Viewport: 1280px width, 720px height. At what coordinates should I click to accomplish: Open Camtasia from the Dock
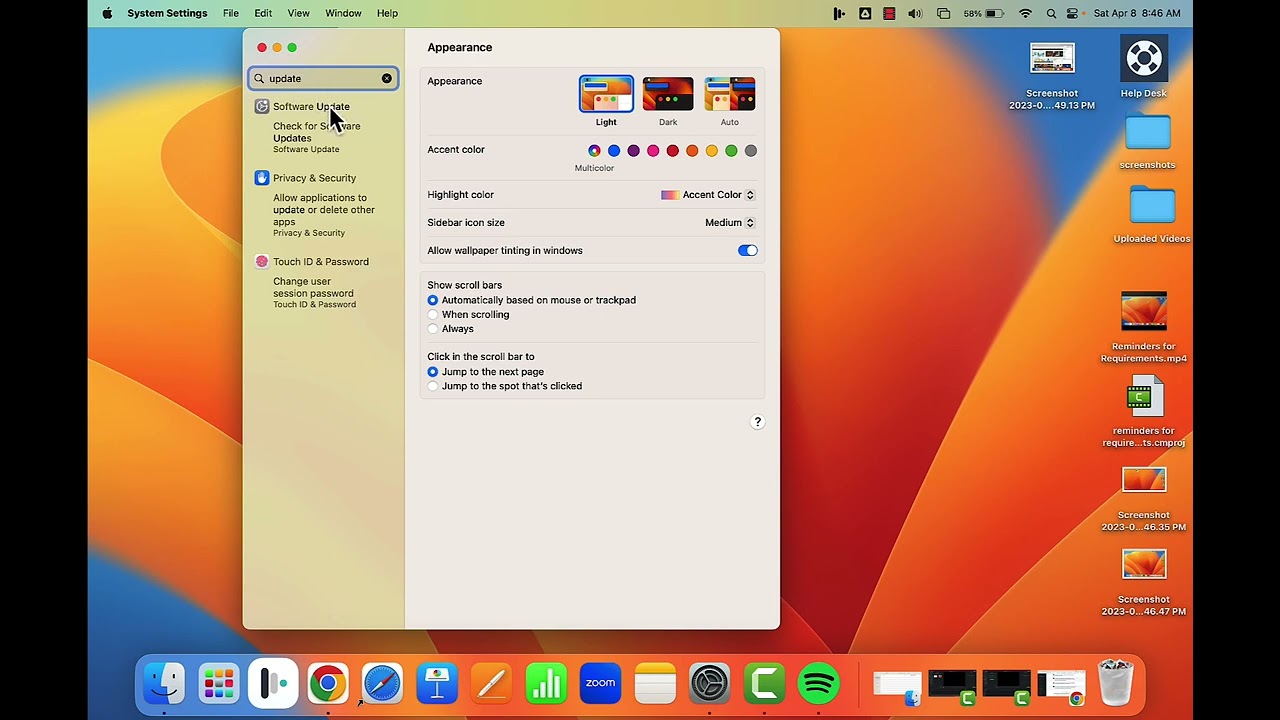[764, 684]
